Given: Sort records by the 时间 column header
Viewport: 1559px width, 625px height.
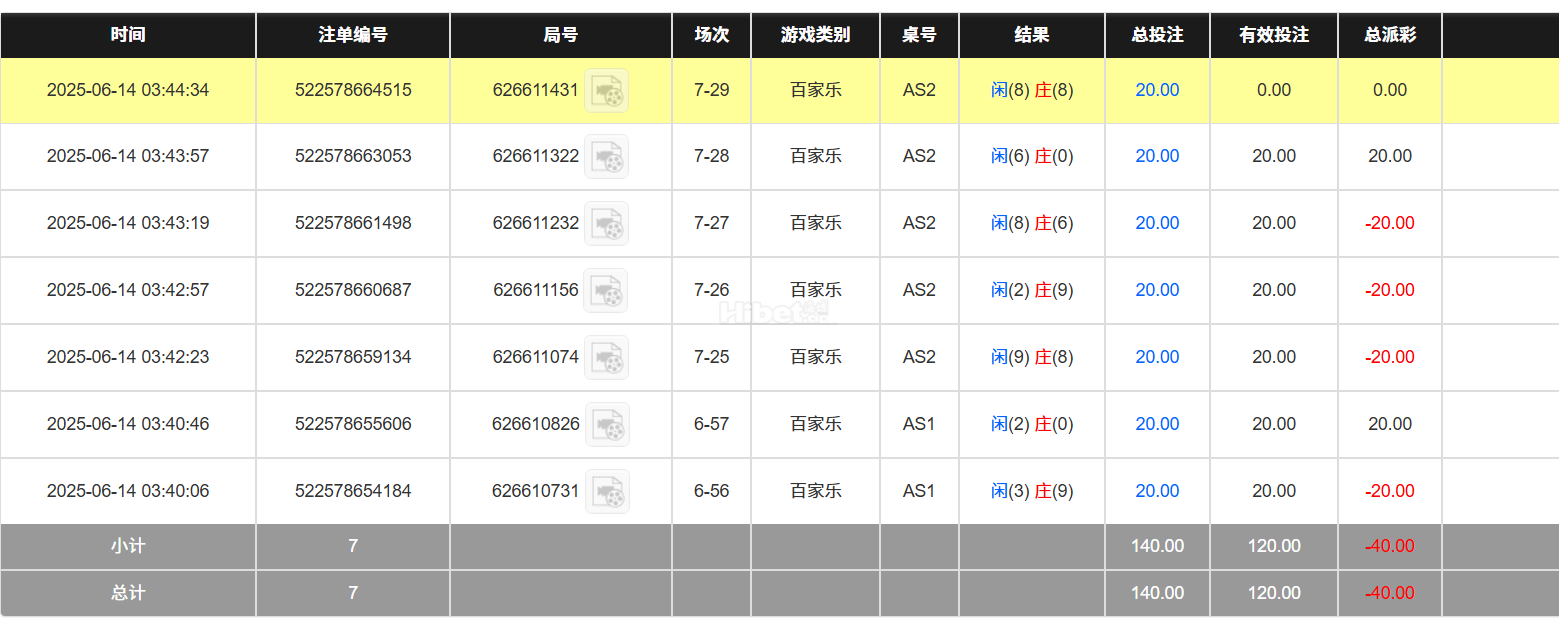Looking at the screenshot, I should tap(127, 35).
